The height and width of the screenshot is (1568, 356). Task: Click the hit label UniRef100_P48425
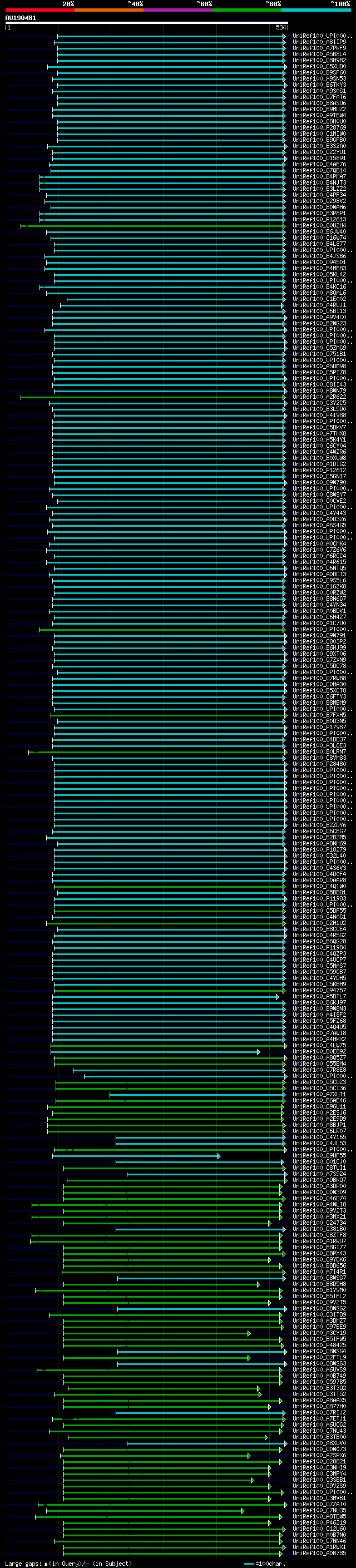pyautogui.click(x=319, y=1344)
